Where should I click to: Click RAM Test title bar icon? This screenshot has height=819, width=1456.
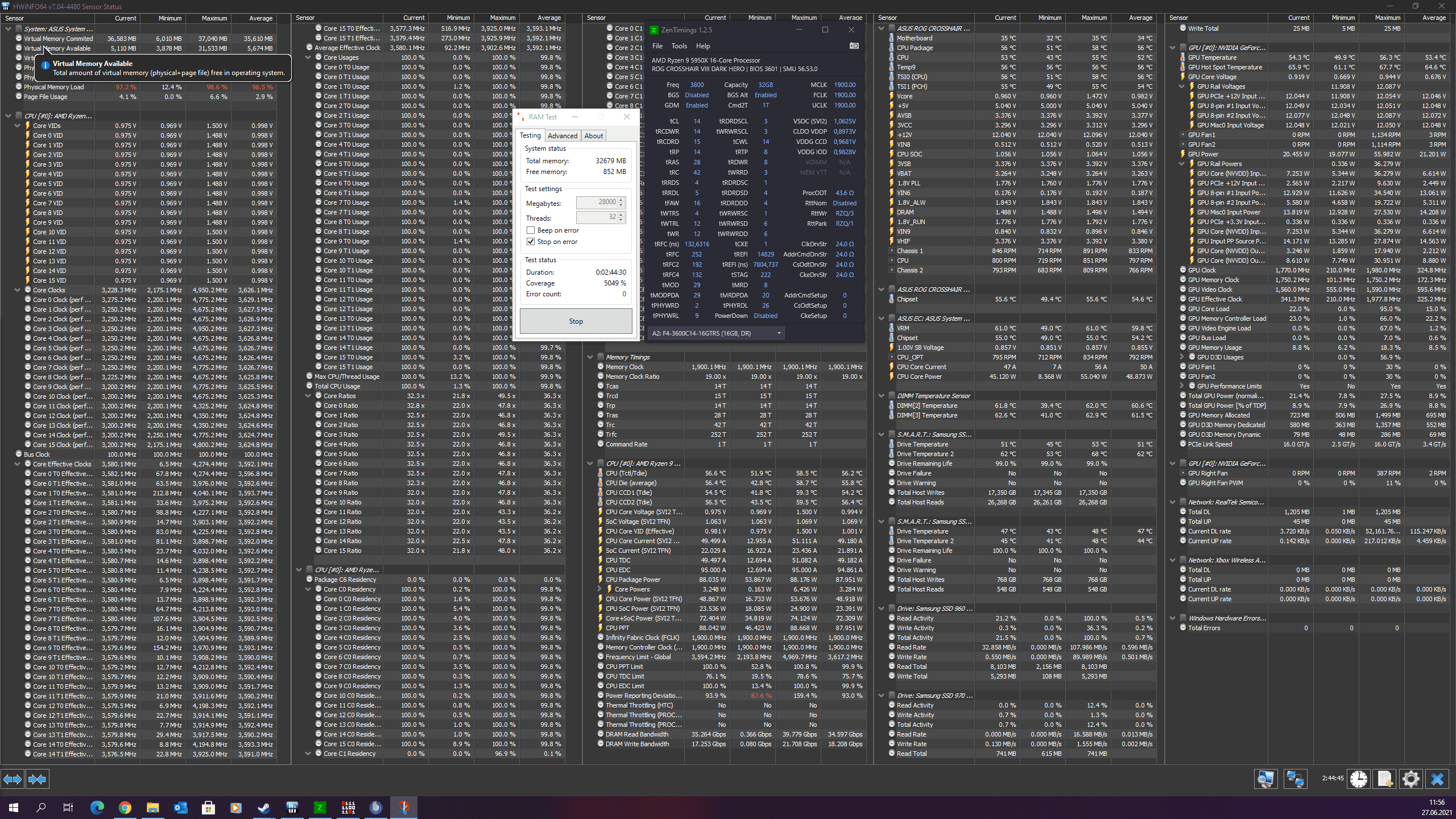[521, 117]
